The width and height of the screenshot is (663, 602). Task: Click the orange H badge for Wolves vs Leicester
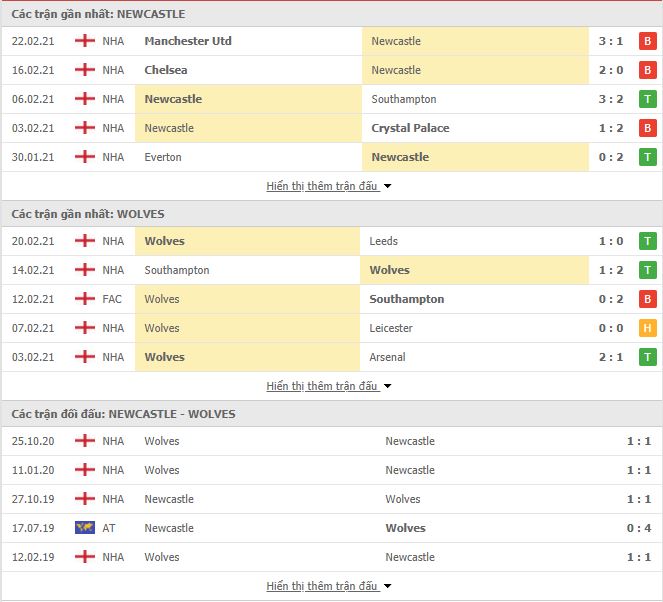(647, 328)
